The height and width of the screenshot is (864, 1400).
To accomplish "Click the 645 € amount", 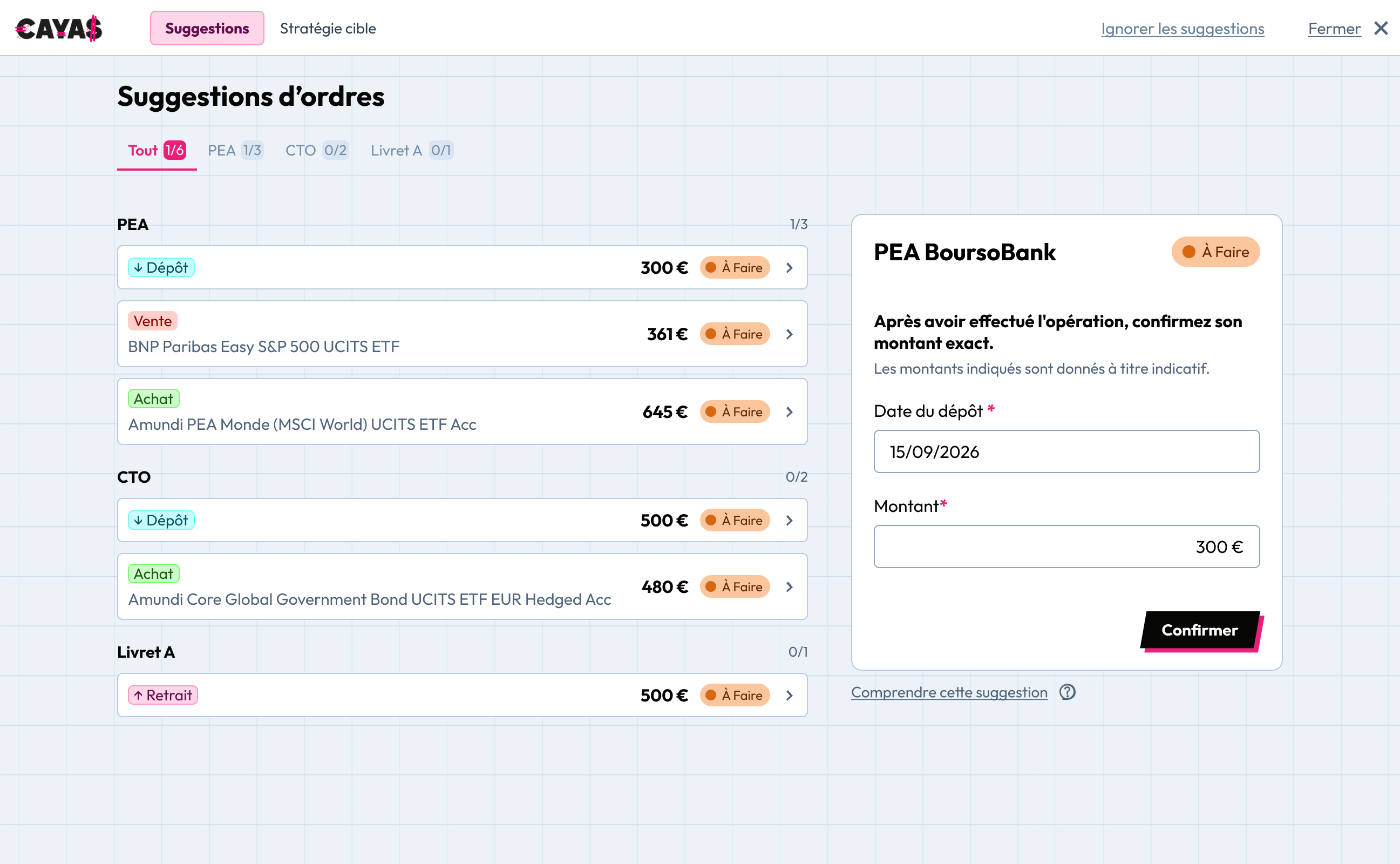I will pyautogui.click(x=665, y=411).
